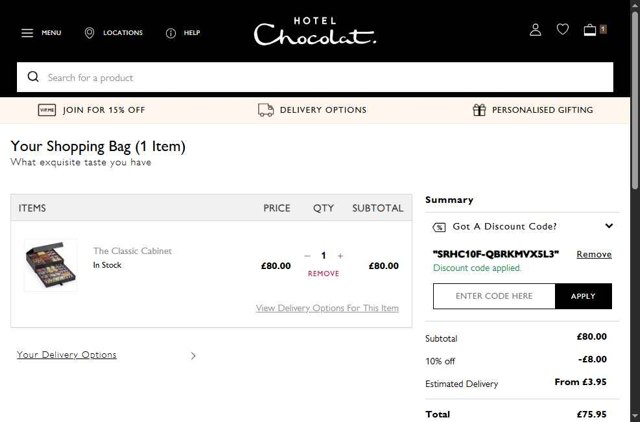Click the SRHC10F-QBRKMVX5L3 code text
The image size is (640, 422).
tap(496, 254)
